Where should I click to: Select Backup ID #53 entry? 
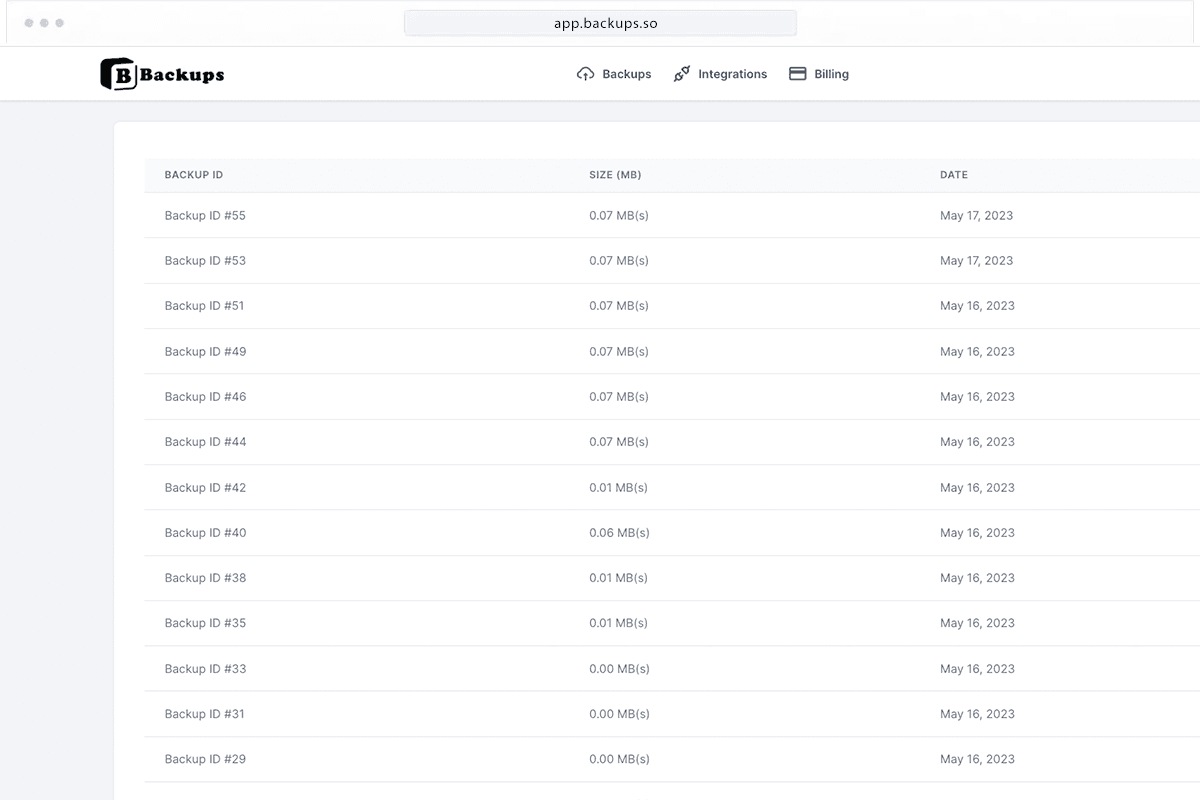tap(205, 261)
